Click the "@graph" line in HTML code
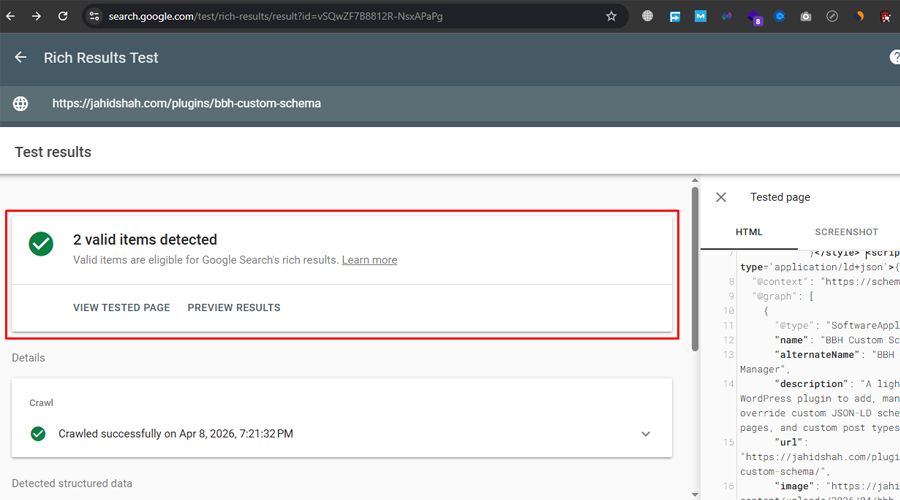The width and height of the screenshot is (900, 500). click(783, 296)
